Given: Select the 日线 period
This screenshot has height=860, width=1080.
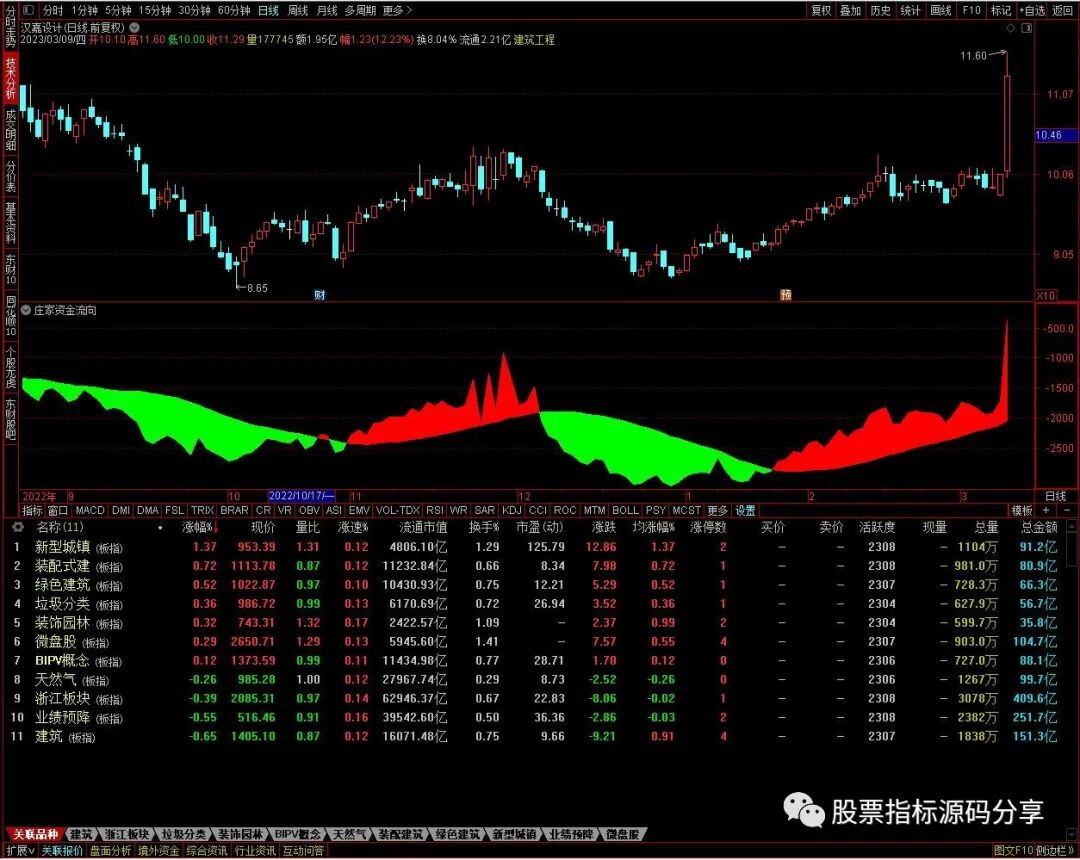Looking at the screenshot, I should pos(269,10).
